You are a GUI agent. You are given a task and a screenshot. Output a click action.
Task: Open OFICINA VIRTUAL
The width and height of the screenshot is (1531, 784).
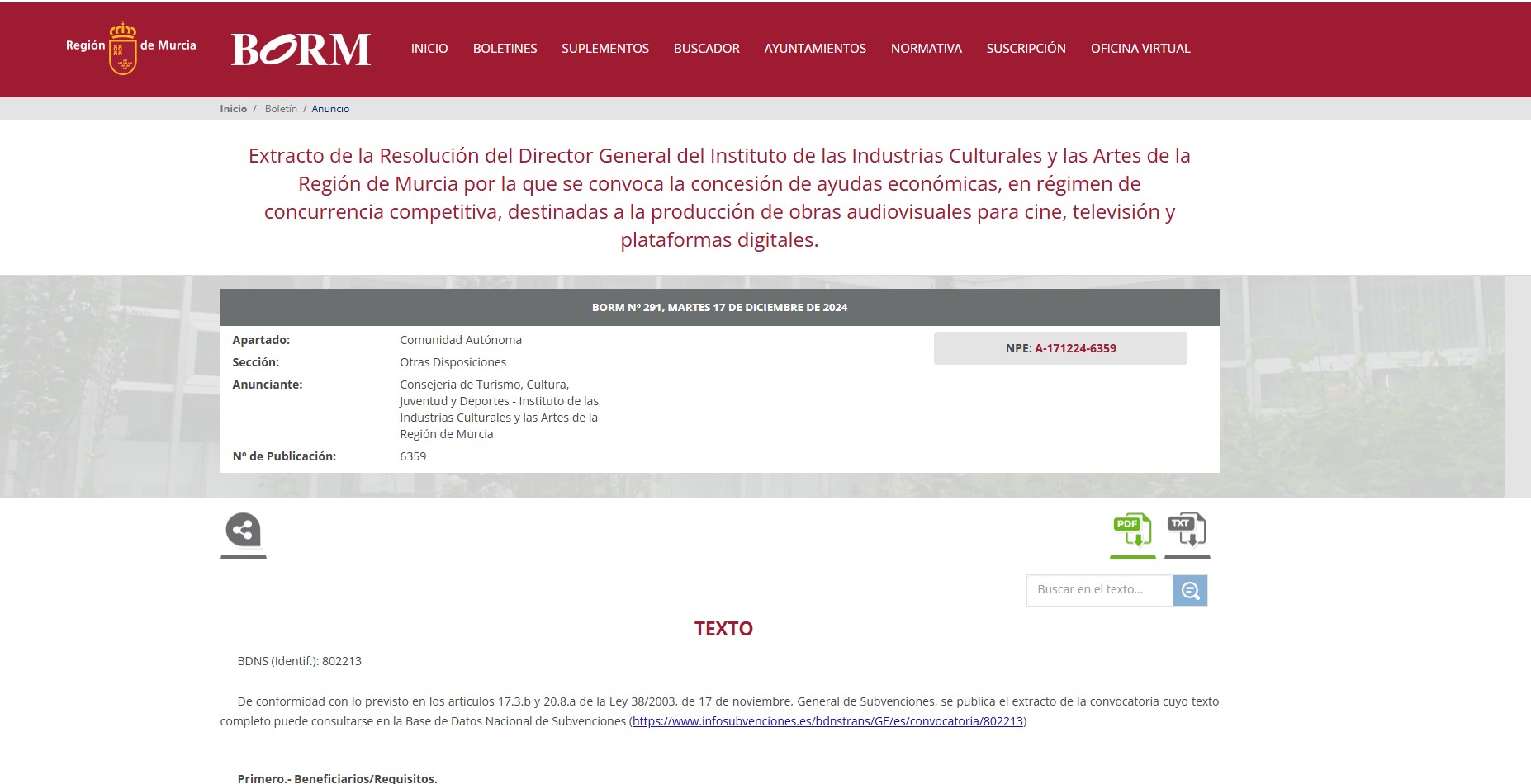(1140, 49)
